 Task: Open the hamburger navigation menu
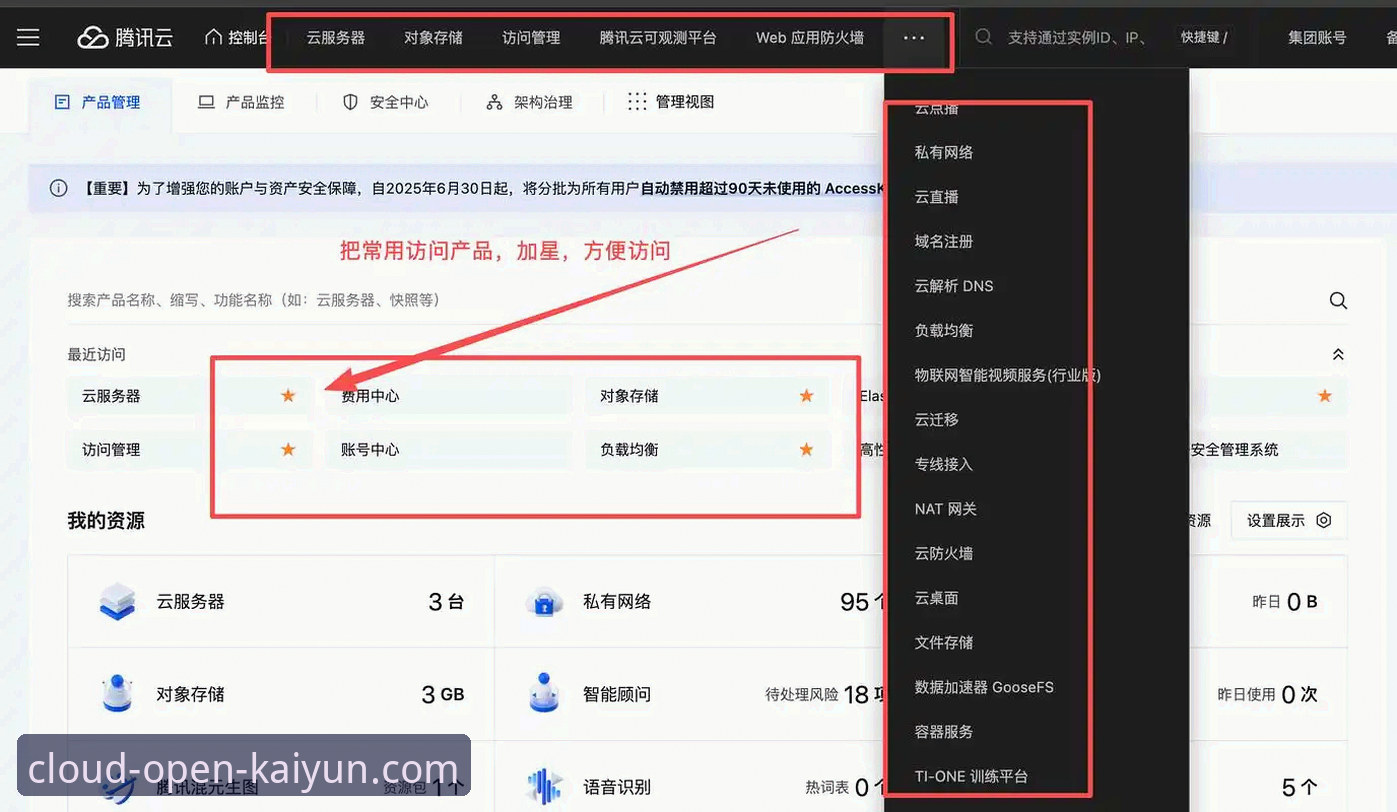(x=28, y=38)
